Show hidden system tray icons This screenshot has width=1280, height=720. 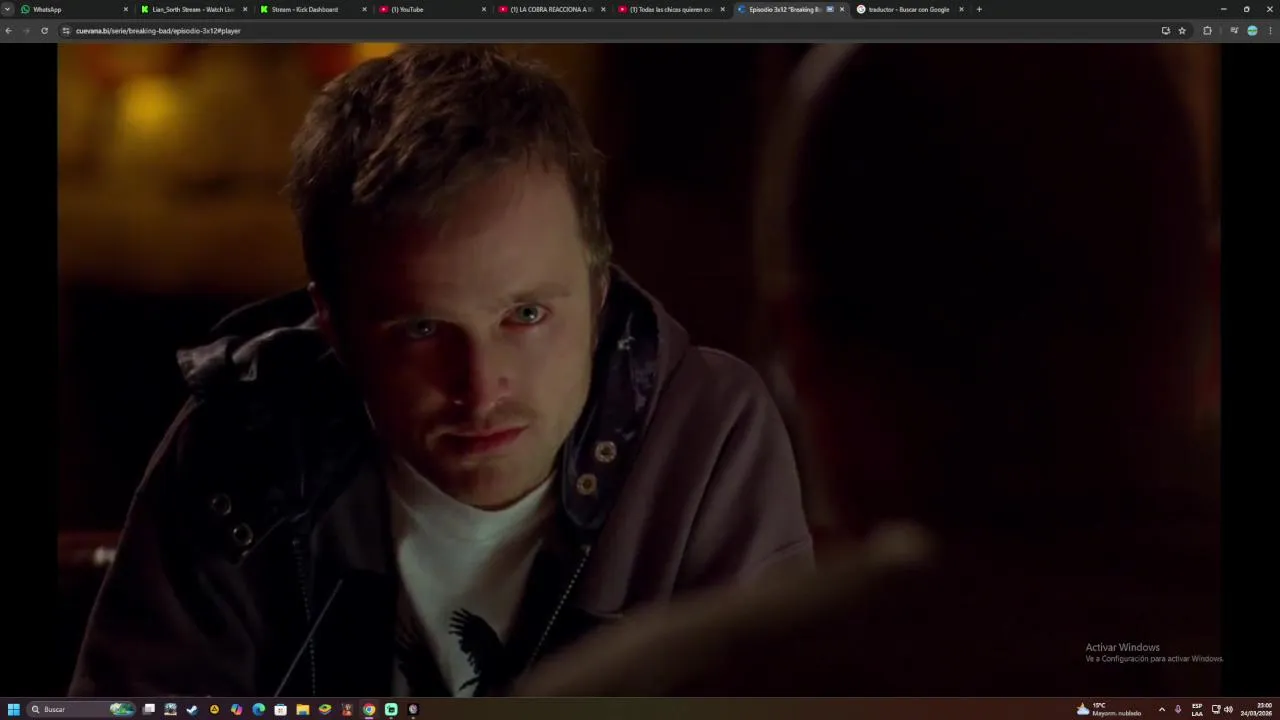1161,709
